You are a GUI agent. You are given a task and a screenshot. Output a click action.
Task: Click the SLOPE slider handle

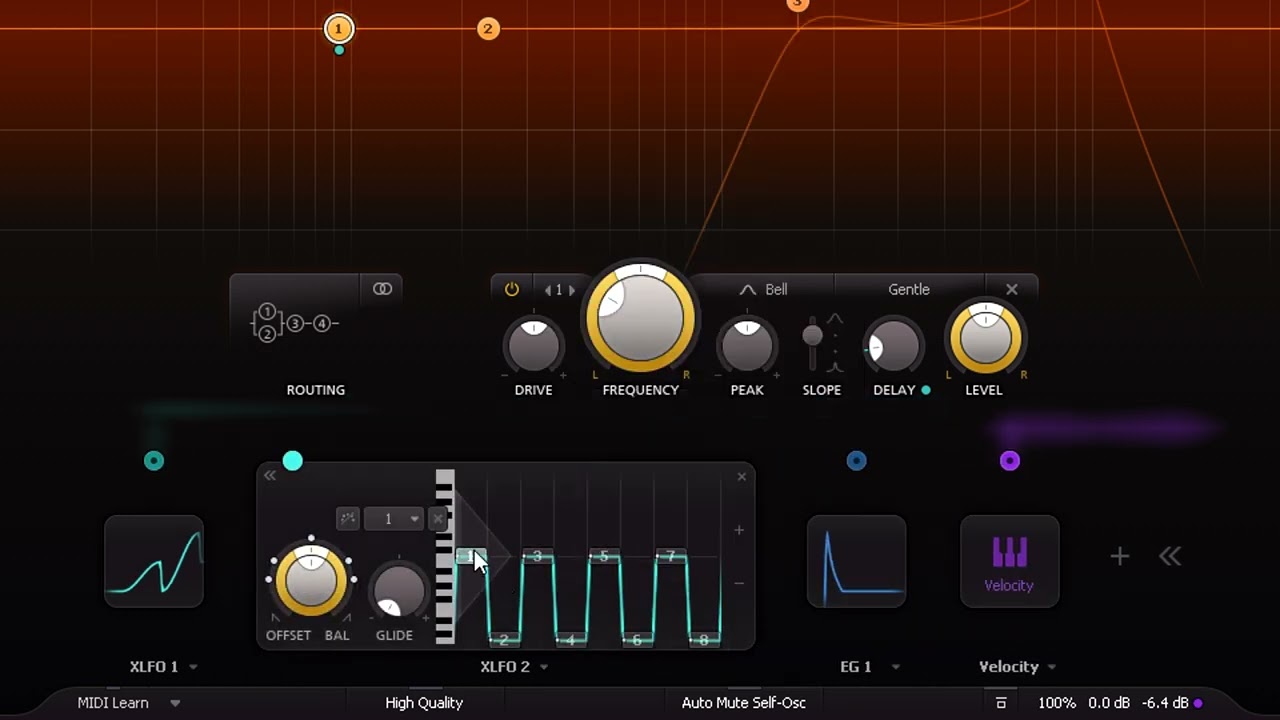tap(812, 335)
